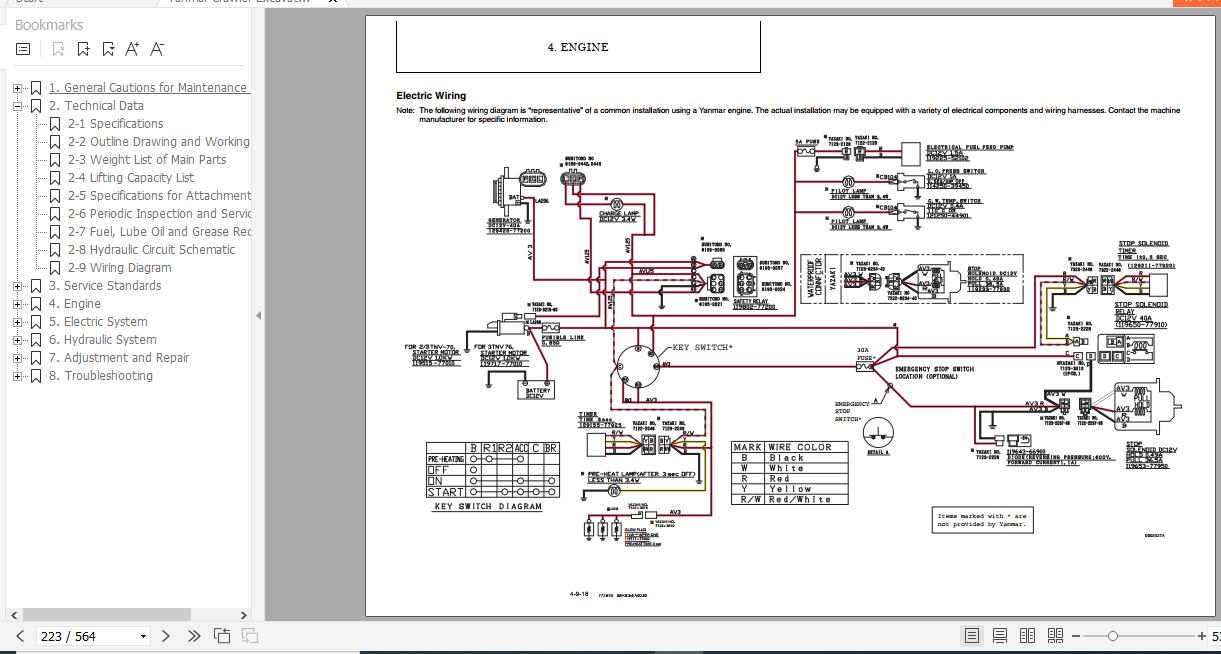
Task: Click the "KEY SWITCH DIAGRAM" label
Action: click(488, 507)
